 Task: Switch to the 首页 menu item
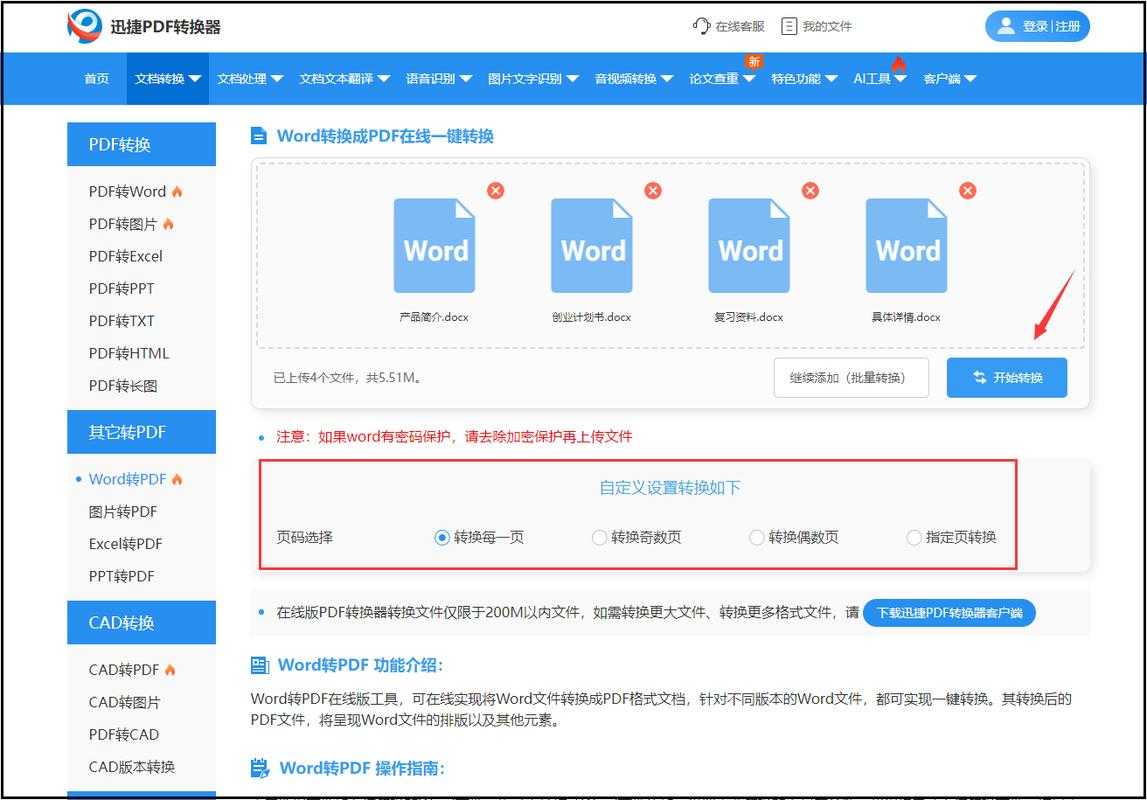[x=96, y=78]
